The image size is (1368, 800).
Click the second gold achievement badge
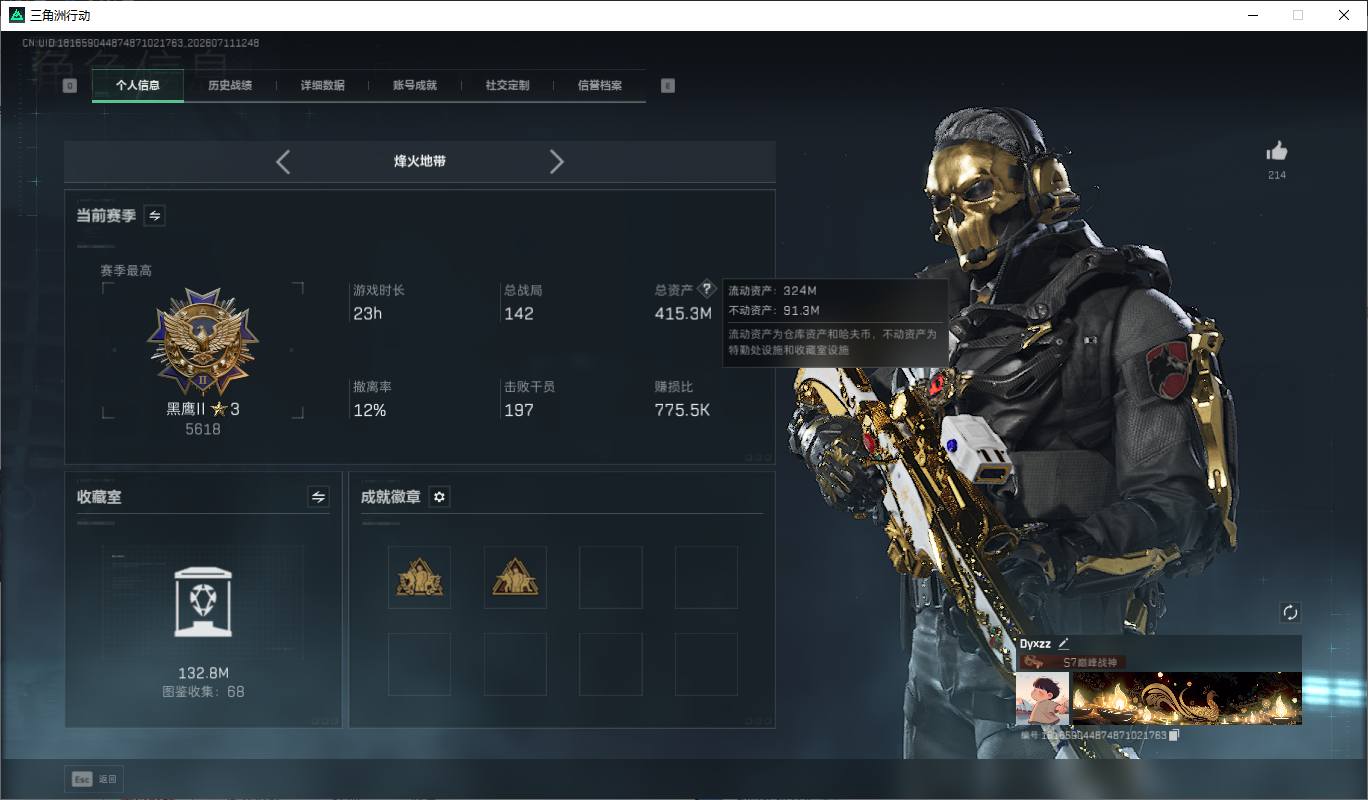515,577
